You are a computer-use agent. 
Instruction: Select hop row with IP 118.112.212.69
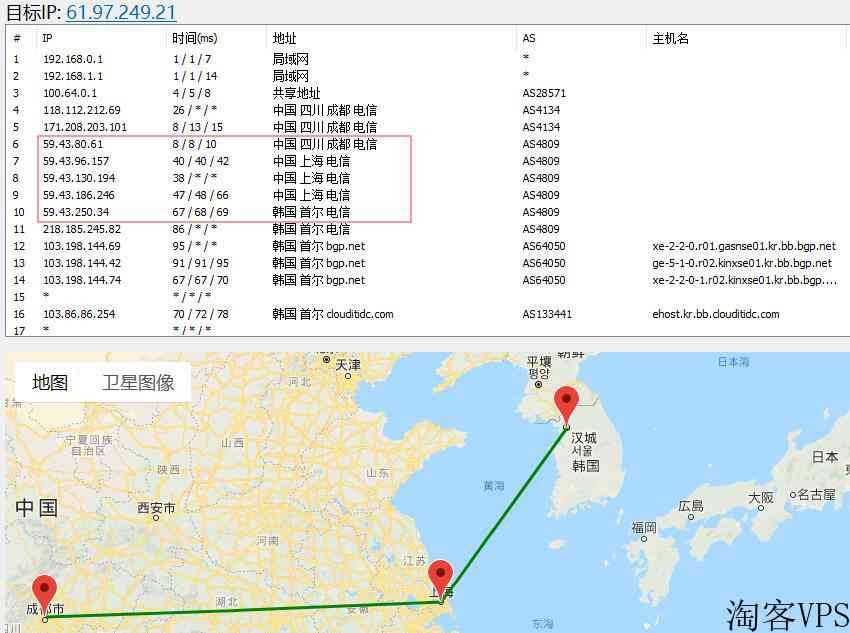426,110
